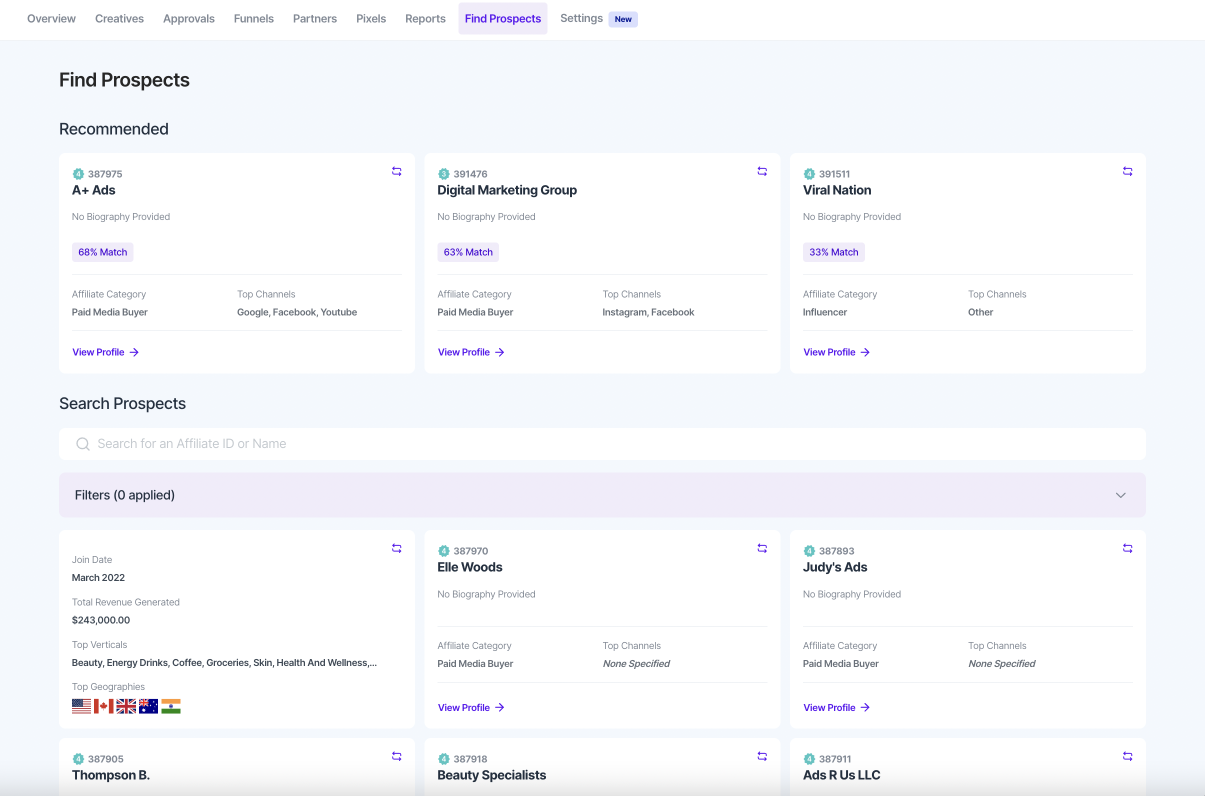Click the India flag under Top Geographies
This screenshot has width=1205, height=796.
tap(171, 705)
